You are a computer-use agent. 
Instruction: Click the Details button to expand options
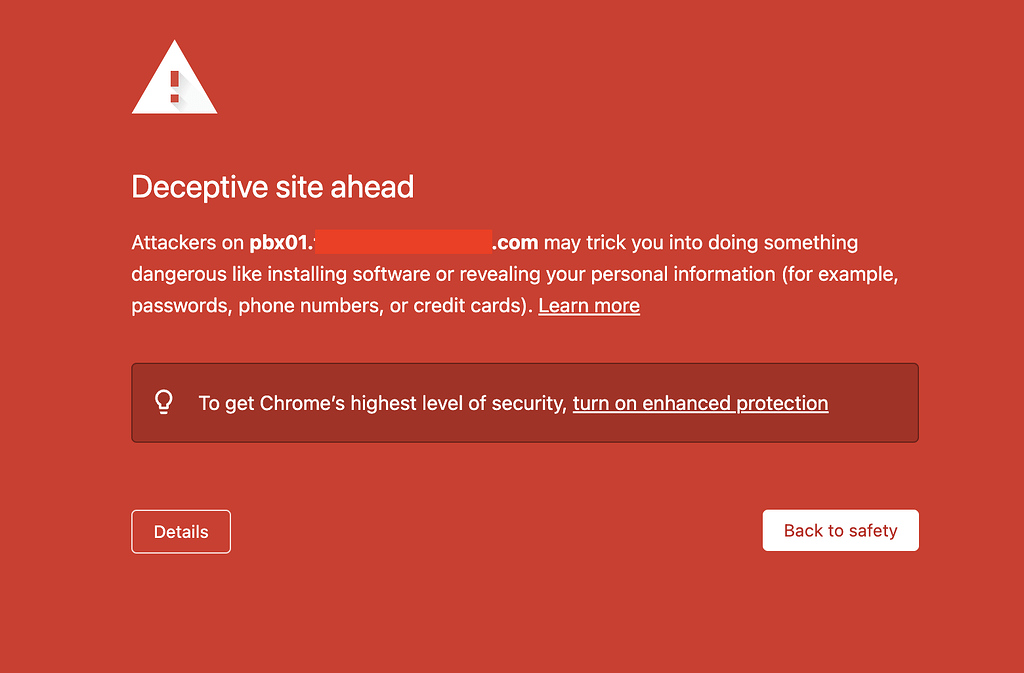(x=180, y=531)
